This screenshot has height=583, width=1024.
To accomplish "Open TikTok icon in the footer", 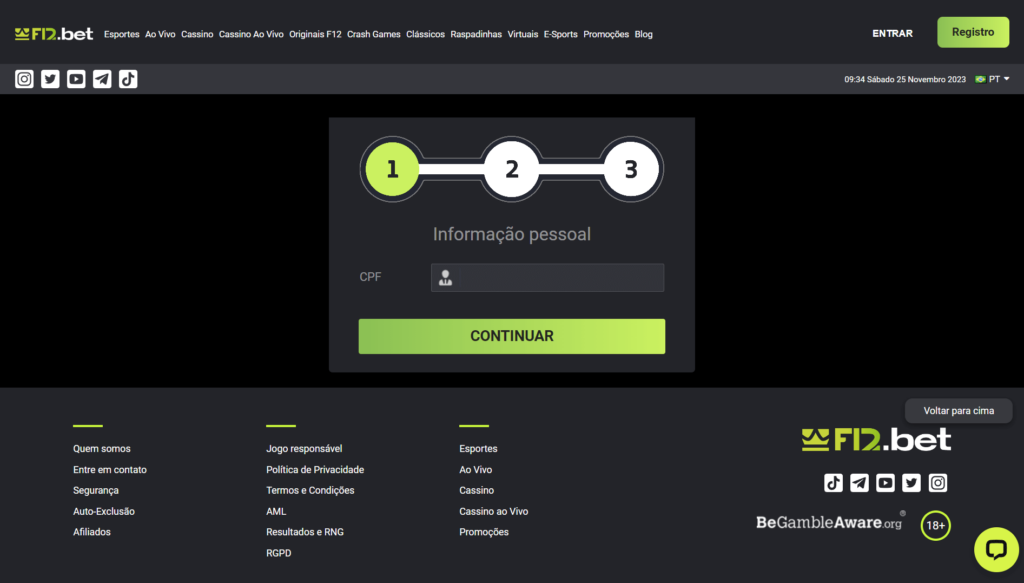I will click(x=833, y=483).
